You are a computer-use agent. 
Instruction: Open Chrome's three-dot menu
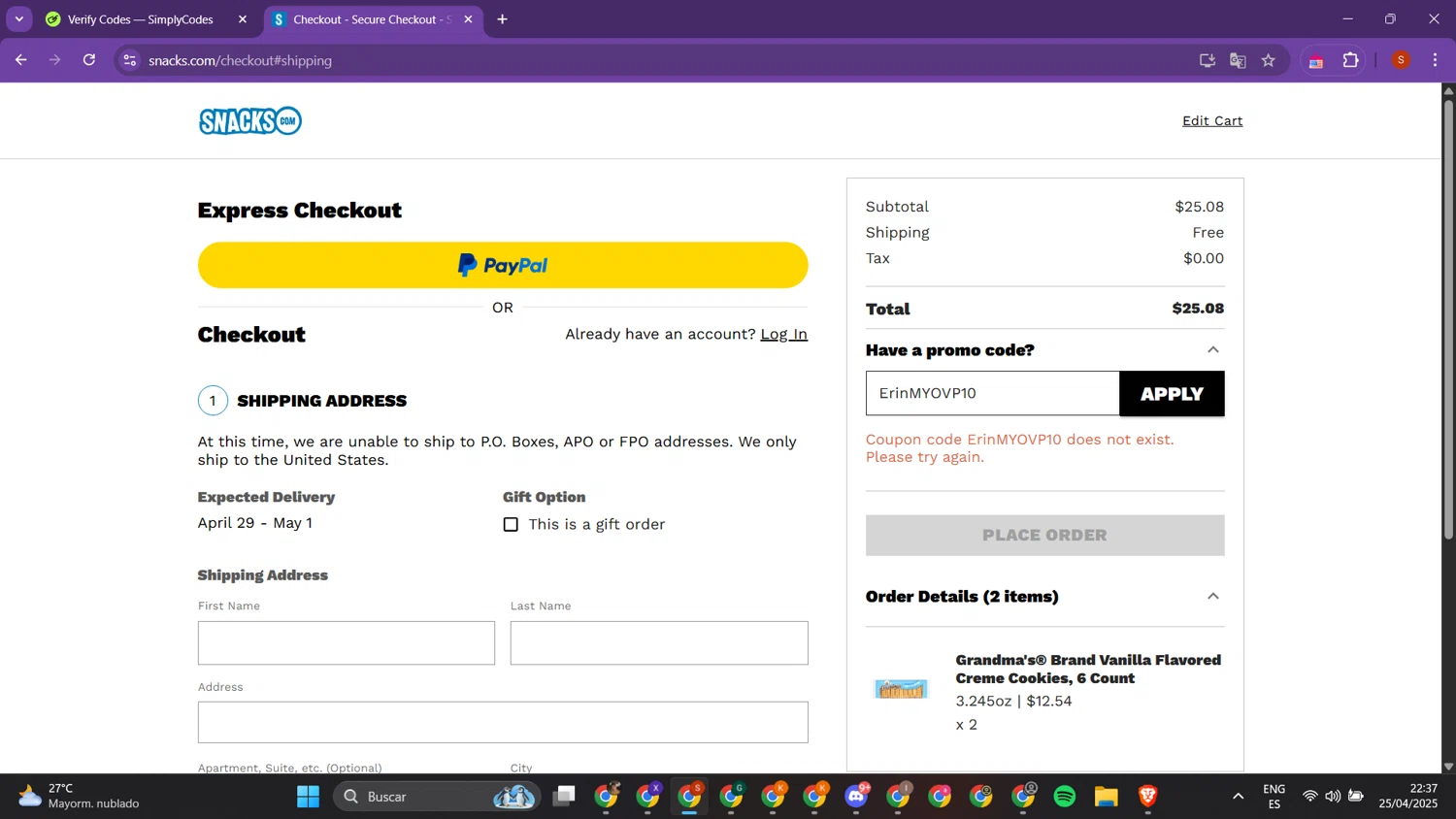1435,60
